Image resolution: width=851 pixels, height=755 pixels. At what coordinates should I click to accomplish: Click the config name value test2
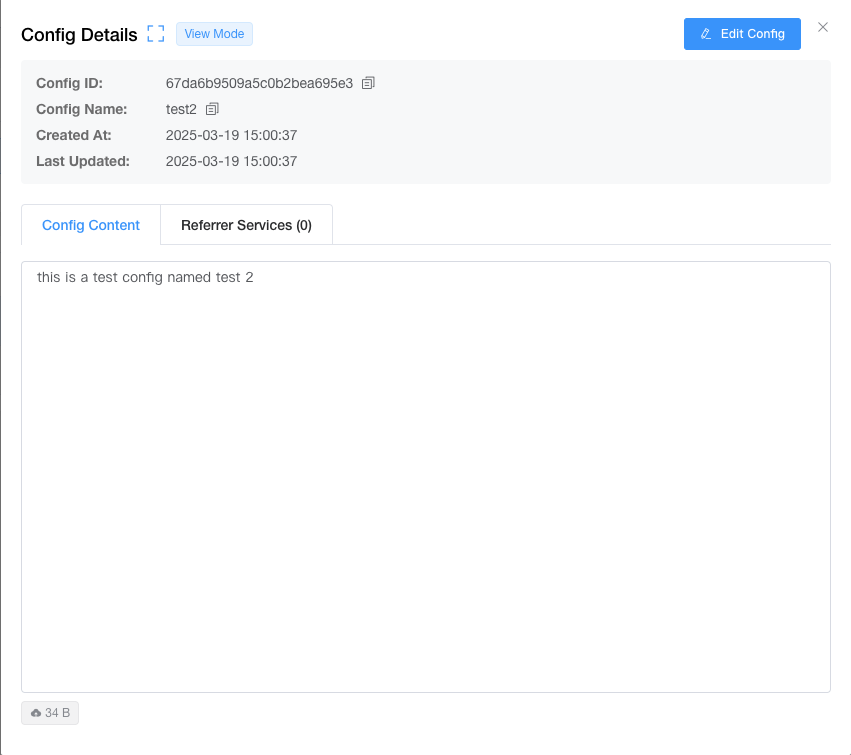(x=181, y=109)
